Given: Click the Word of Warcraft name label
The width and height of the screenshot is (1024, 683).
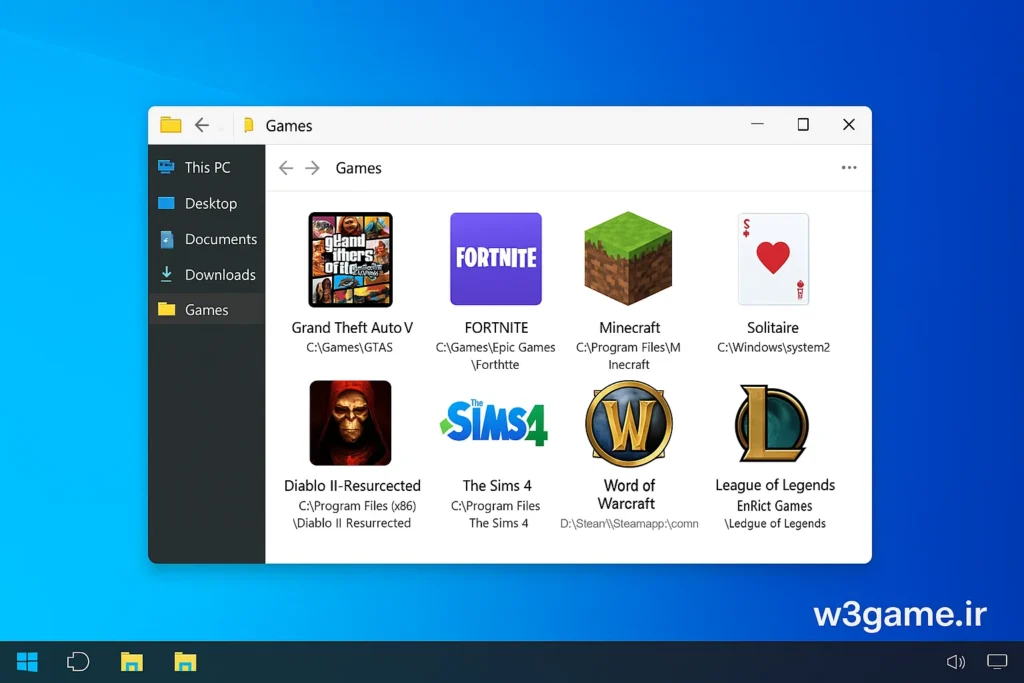Looking at the screenshot, I should tap(628, 494).
